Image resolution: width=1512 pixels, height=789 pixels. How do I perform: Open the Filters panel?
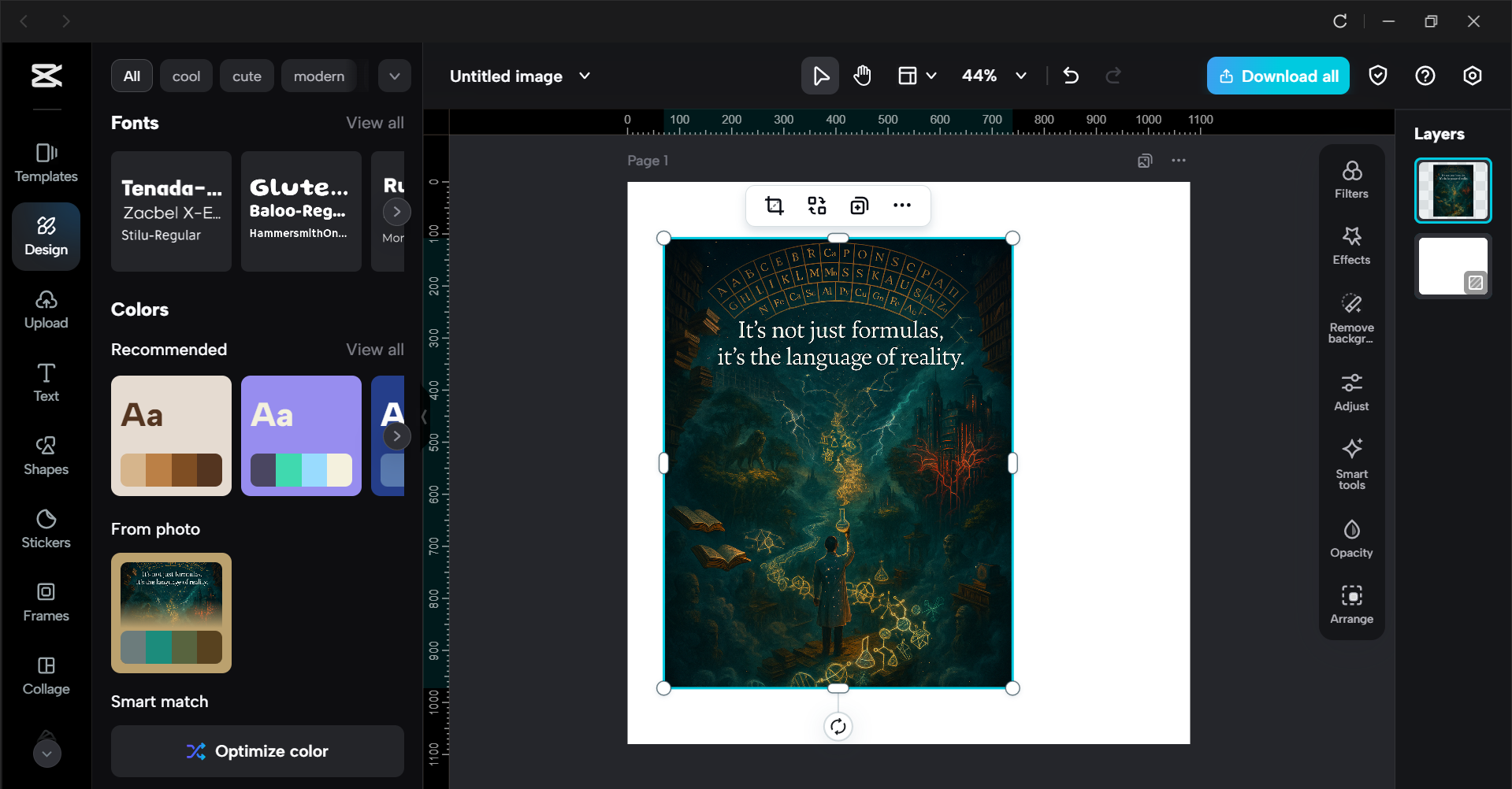coord(1351,180)
